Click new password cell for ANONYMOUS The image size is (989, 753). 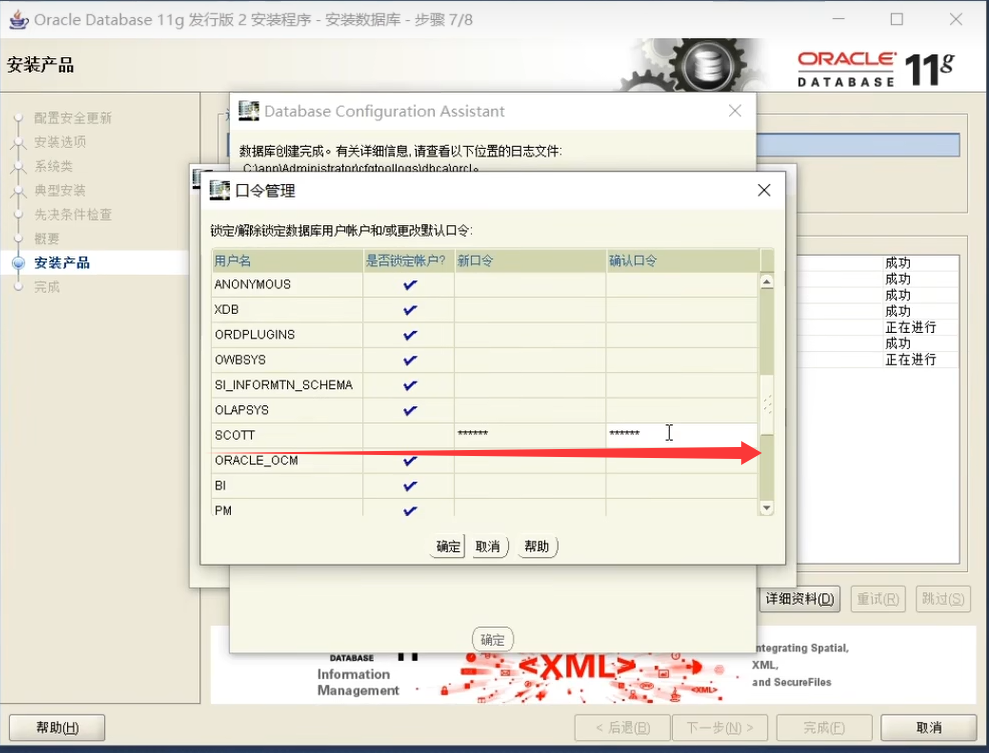click(530, 284)
